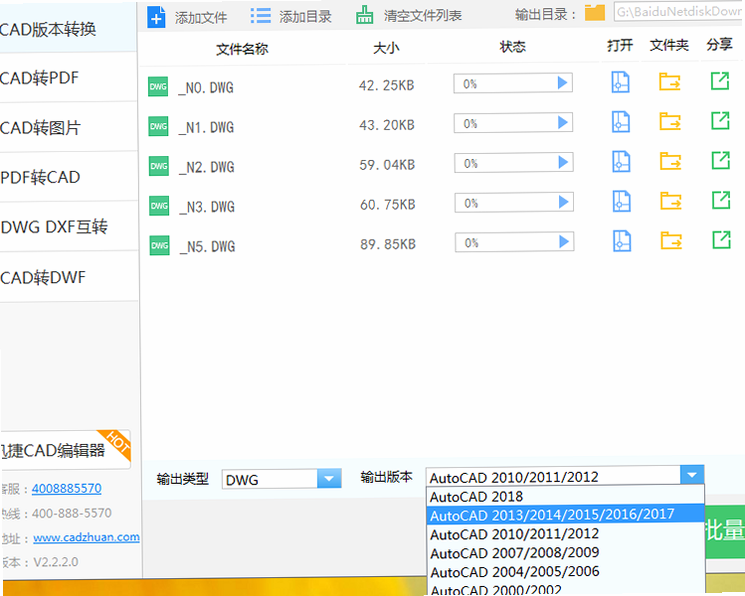Click the 添加文件 label
The width and height of the screenshot is (745, 596).
point(201,18)
